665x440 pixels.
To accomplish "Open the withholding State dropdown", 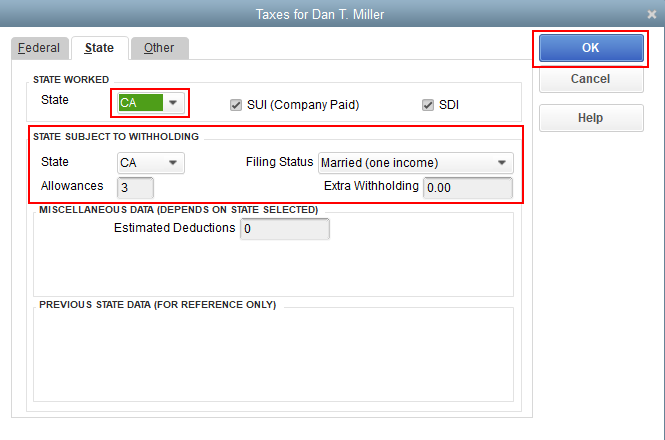I will coord(151,163).
